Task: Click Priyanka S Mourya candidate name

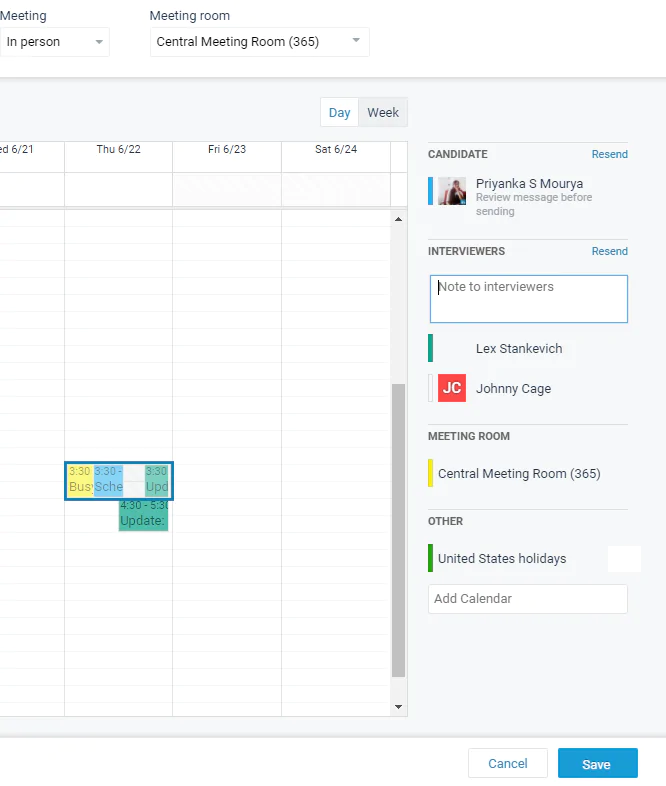Action: click(529, 183)
